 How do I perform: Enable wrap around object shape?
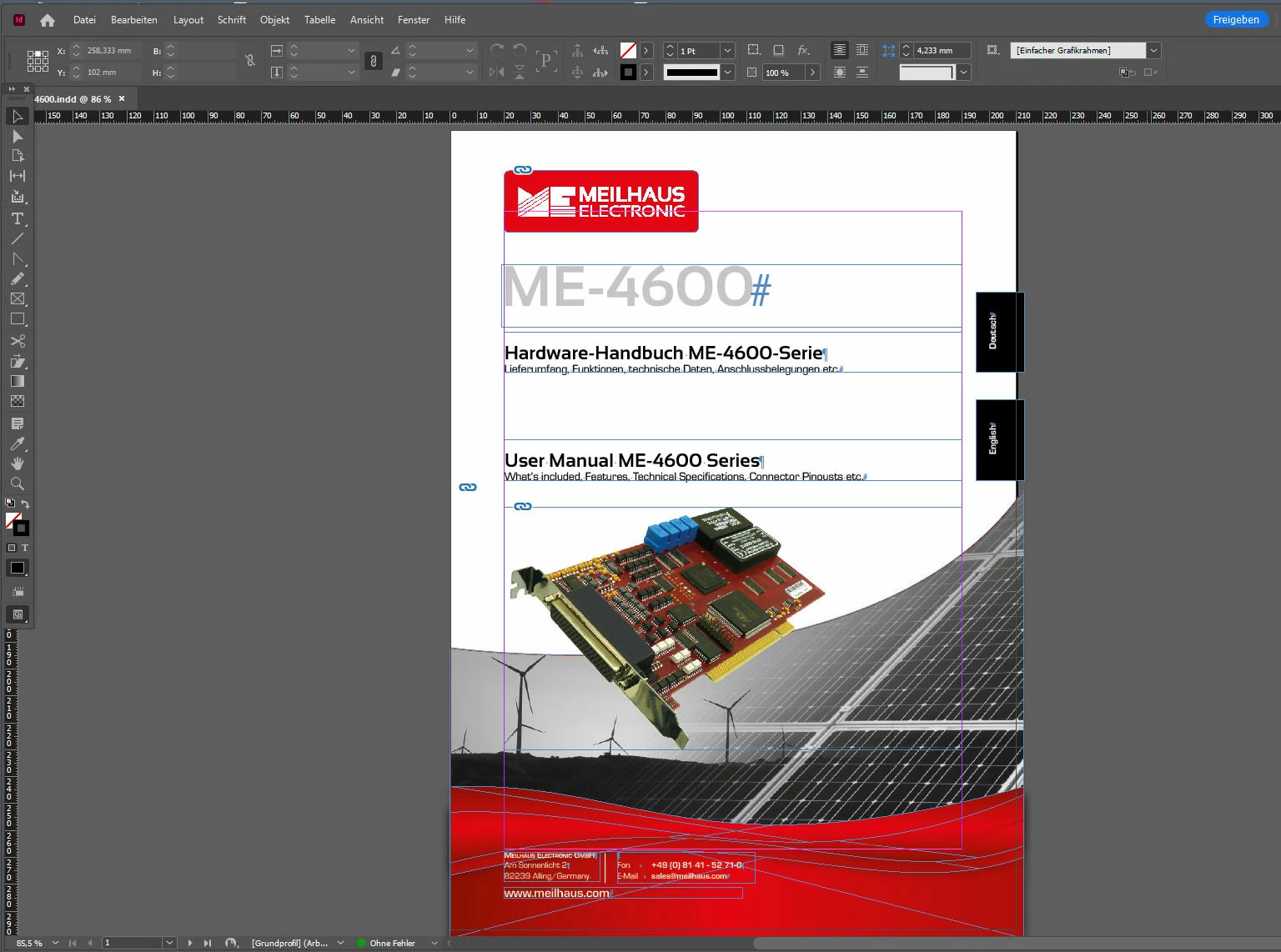point(840,73)
